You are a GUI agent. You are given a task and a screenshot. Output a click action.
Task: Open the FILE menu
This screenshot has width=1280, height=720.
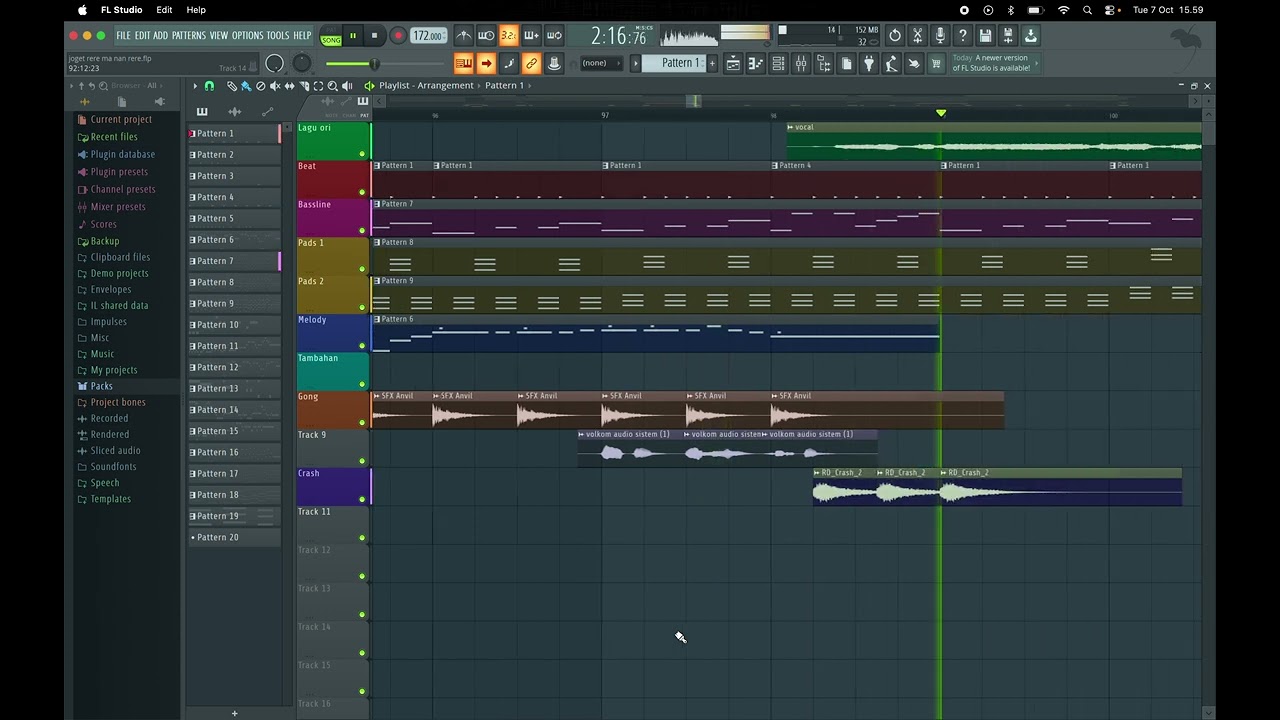(123, 36)
